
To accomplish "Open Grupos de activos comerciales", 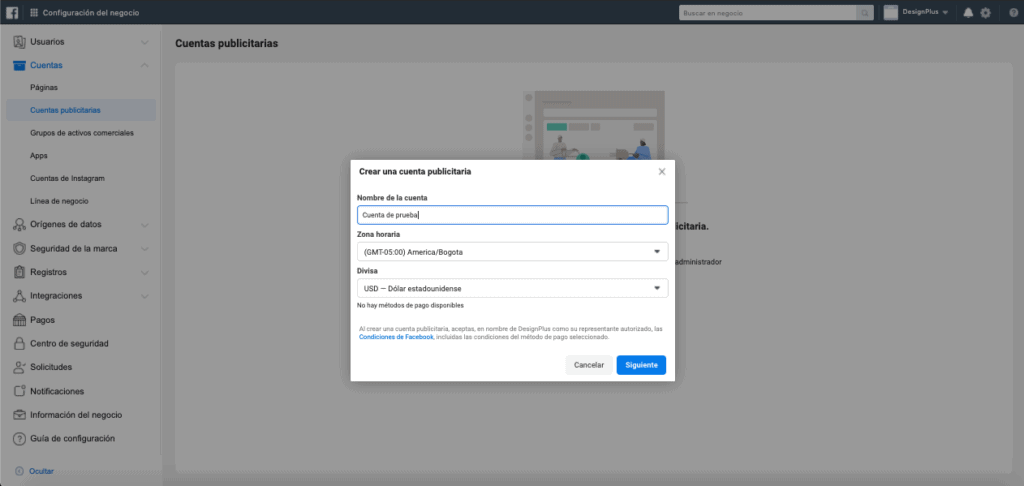I will point(82,133).
